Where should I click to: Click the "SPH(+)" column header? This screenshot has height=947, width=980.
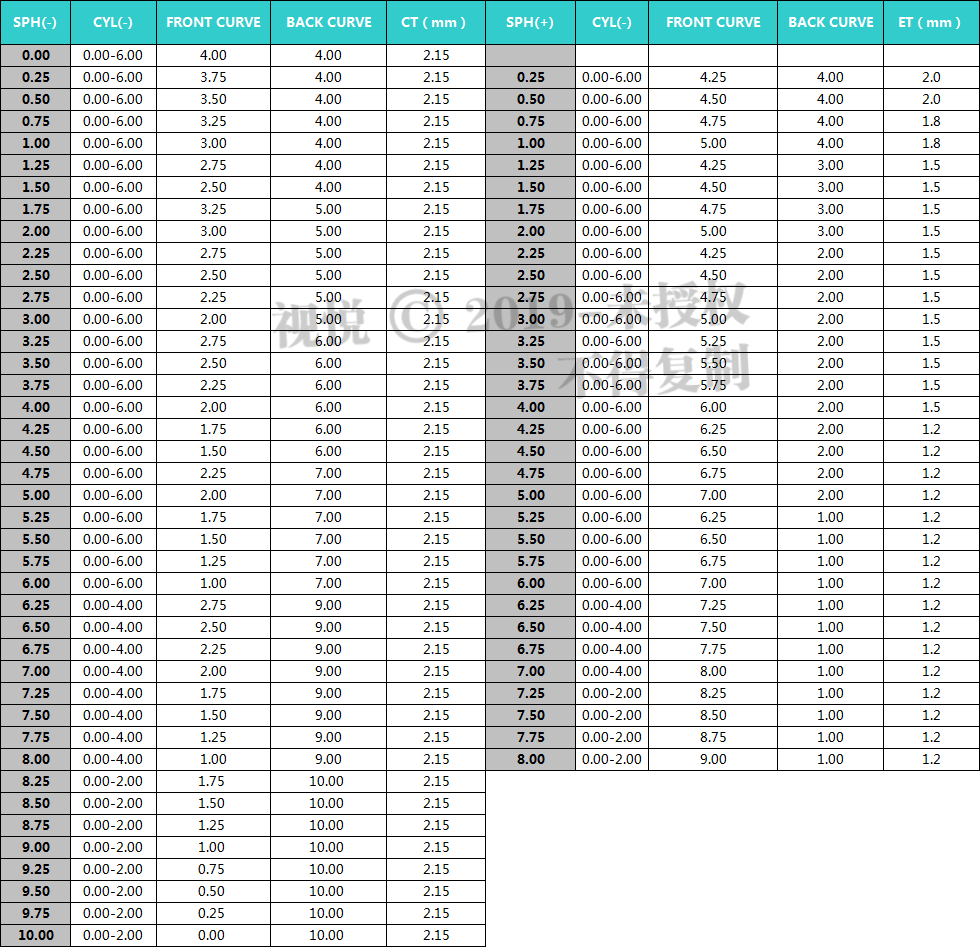click(530, 23)
